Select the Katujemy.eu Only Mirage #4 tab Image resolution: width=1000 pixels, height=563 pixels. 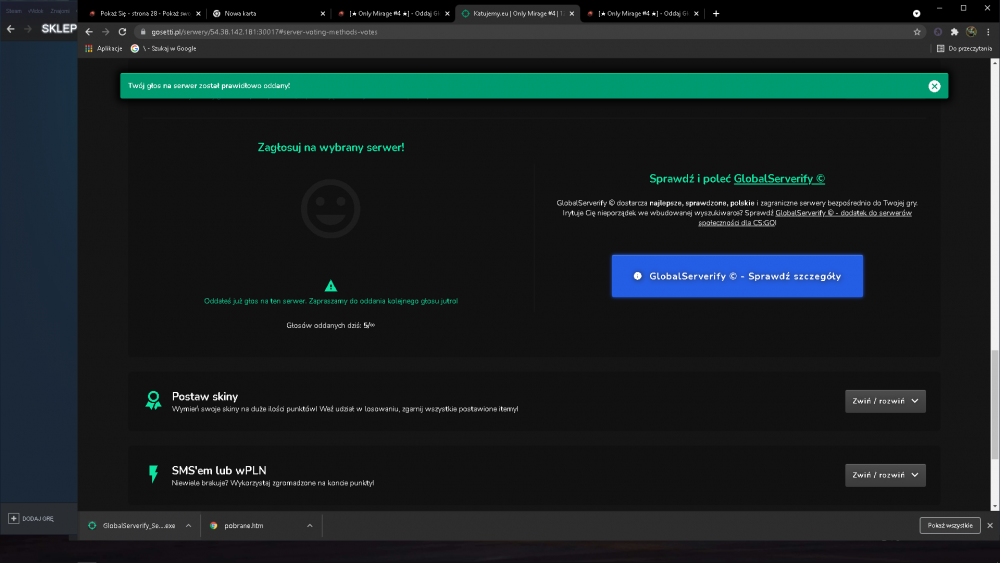click(x=517, y=13)
